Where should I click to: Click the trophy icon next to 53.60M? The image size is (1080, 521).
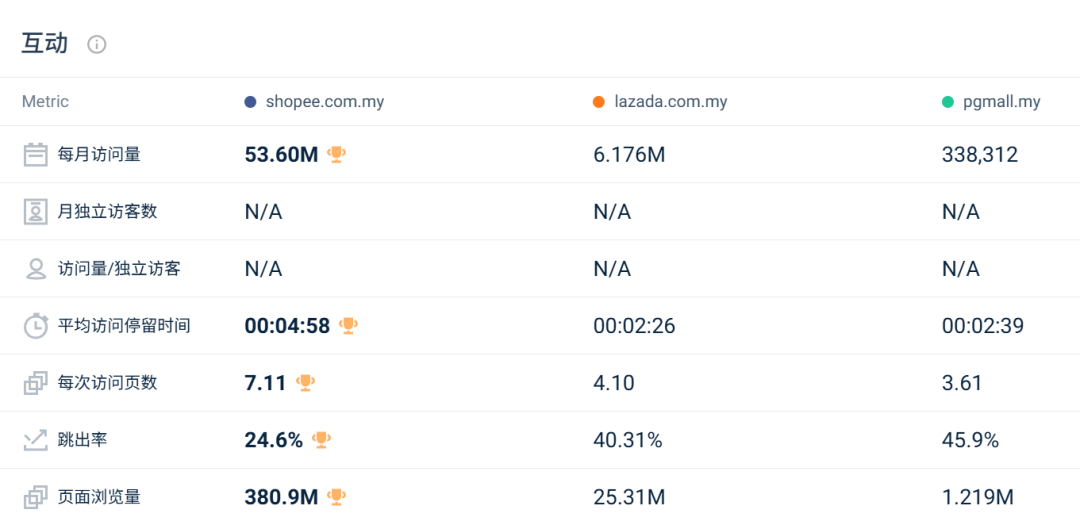(337, 154)
